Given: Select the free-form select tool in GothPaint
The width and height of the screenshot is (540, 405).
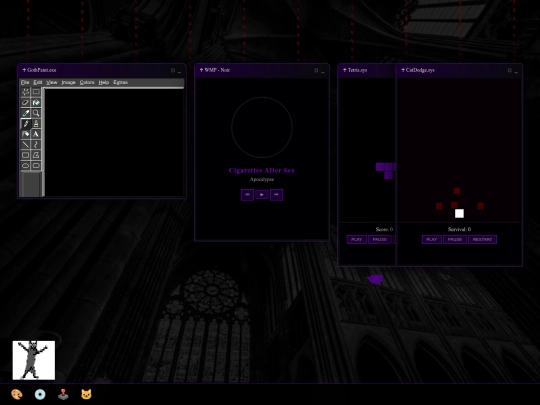Looking at the screenshot, I should (25, 92).
